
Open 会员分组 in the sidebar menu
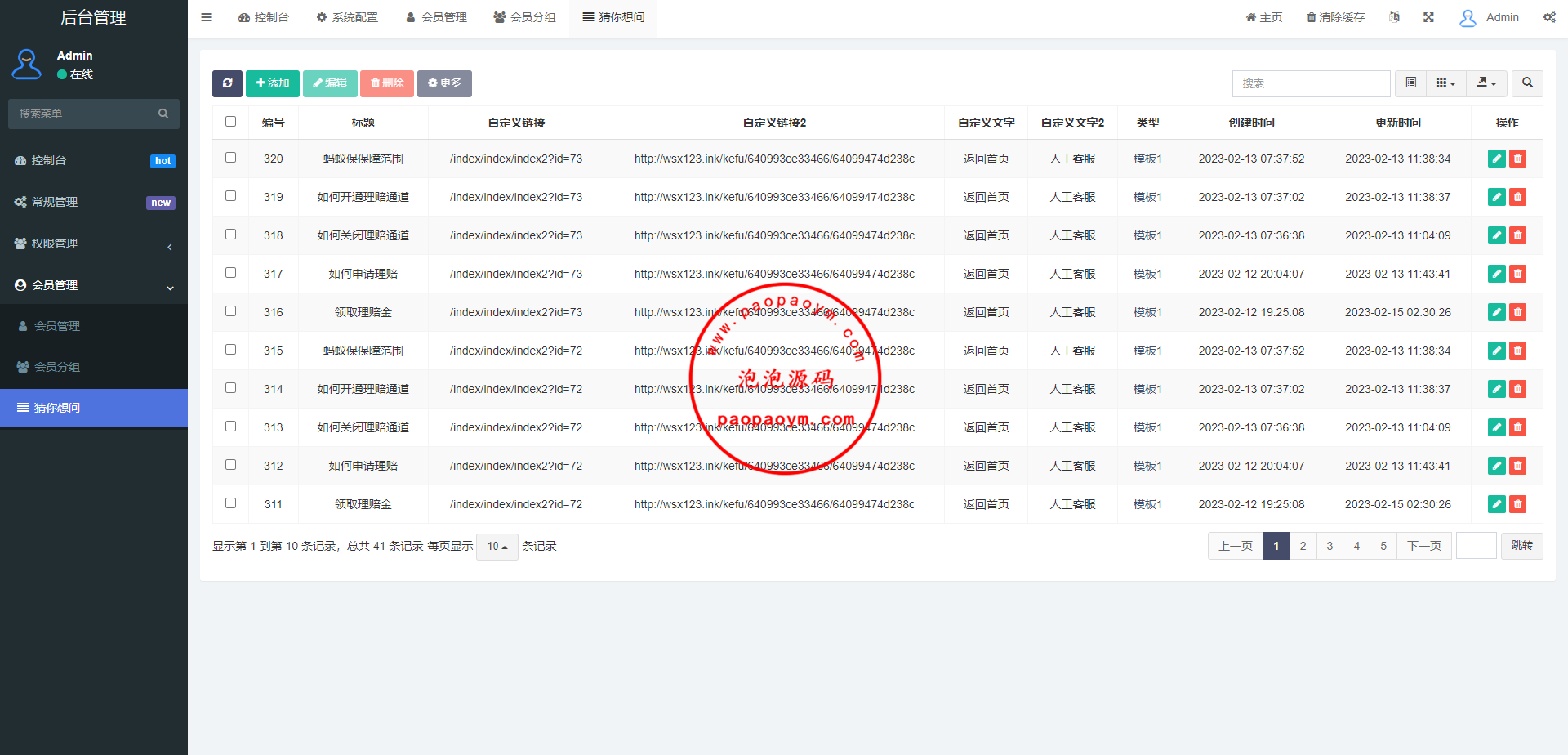[57, 367]
